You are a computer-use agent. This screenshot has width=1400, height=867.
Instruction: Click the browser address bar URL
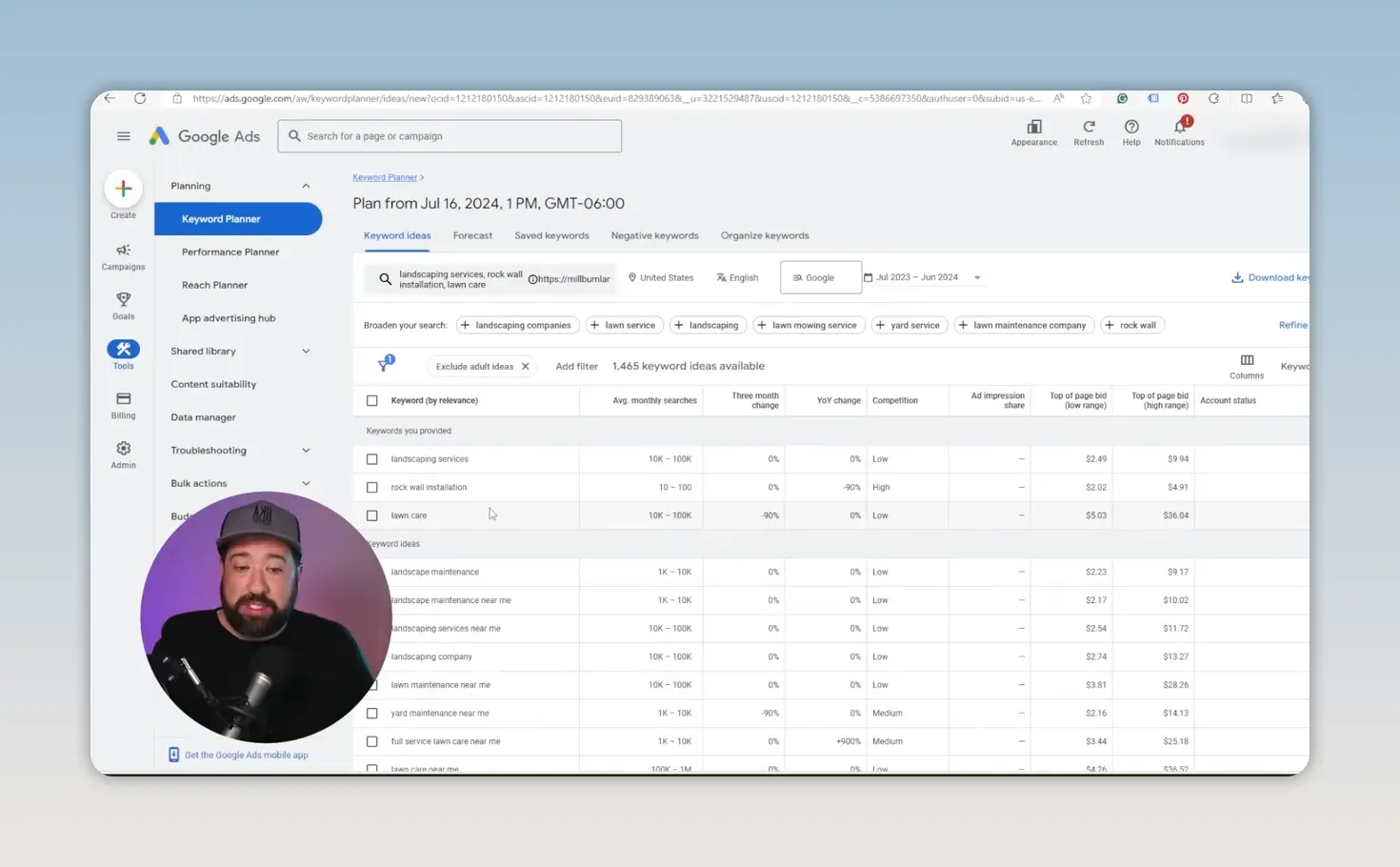(x=615, y=98)
